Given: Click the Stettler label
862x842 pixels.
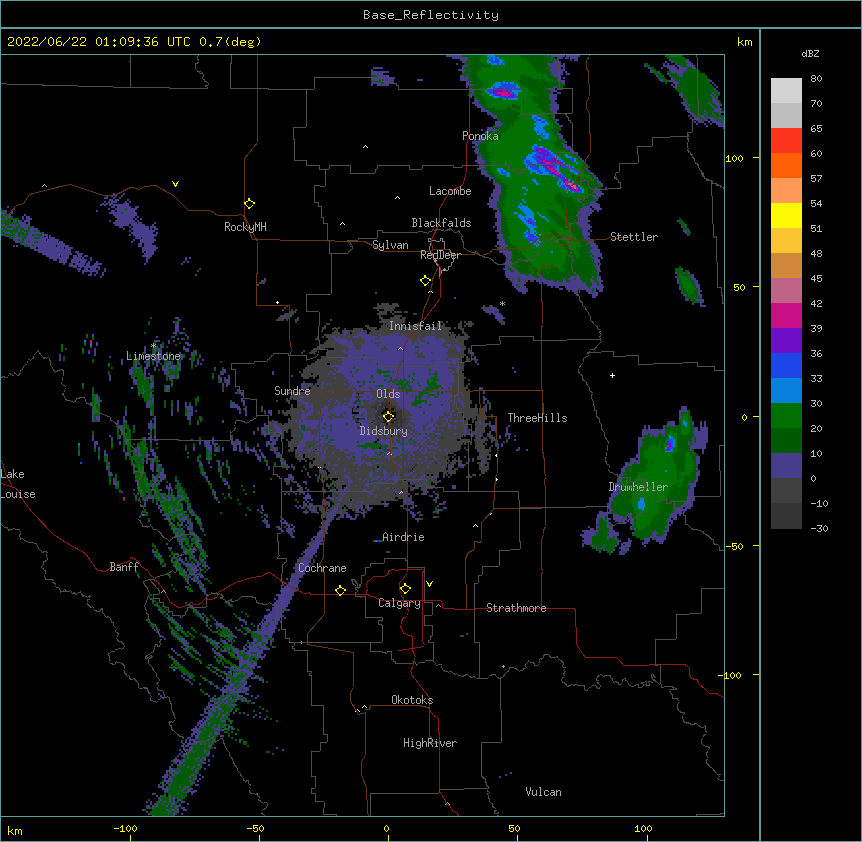Looking at the screenshot, I should coord(633,237).
